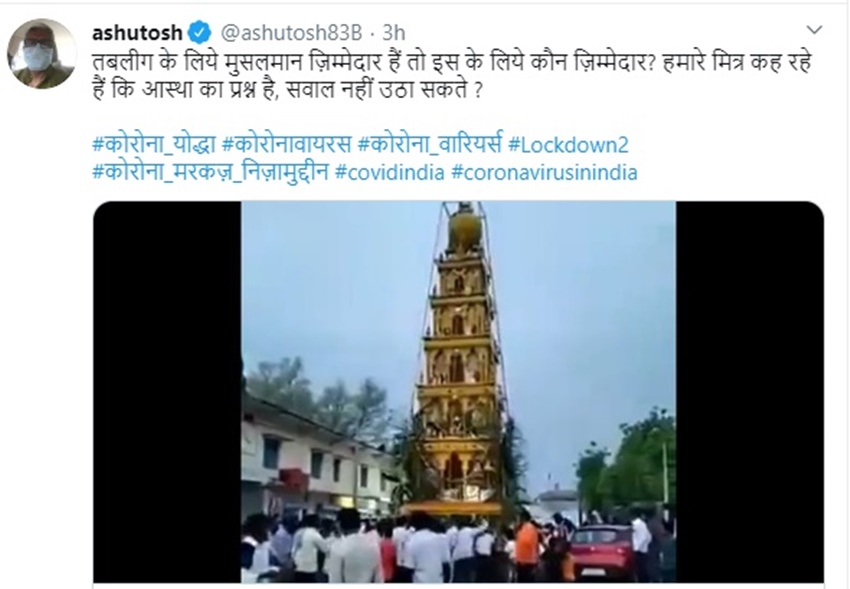Select the #coronavirusinindia hashtag
Image resolution: width=850 pixels, height=589 pixels.
(544, 173)
